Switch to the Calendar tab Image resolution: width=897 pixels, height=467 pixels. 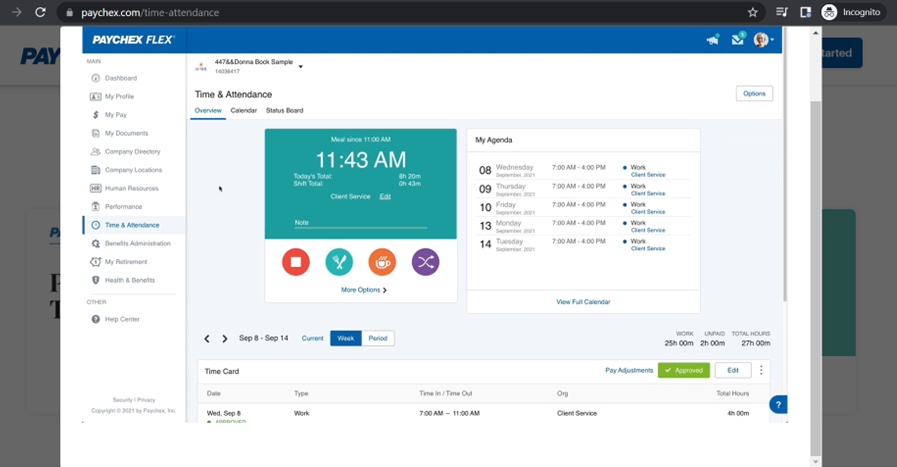pyautogui.click(x=244, y=110)
